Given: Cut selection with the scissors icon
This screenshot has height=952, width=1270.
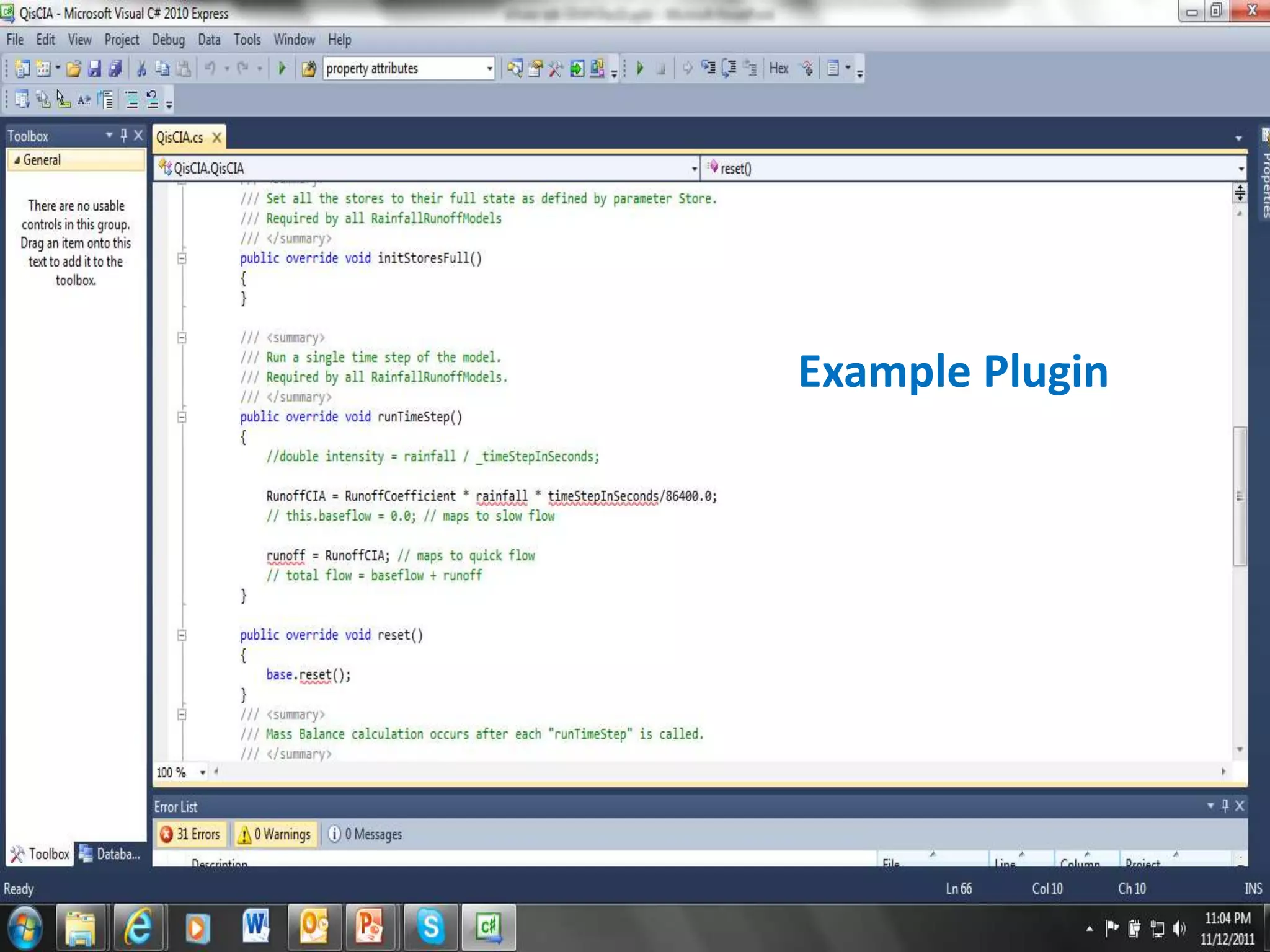Looking at the screenshot, I should [141, 68].
